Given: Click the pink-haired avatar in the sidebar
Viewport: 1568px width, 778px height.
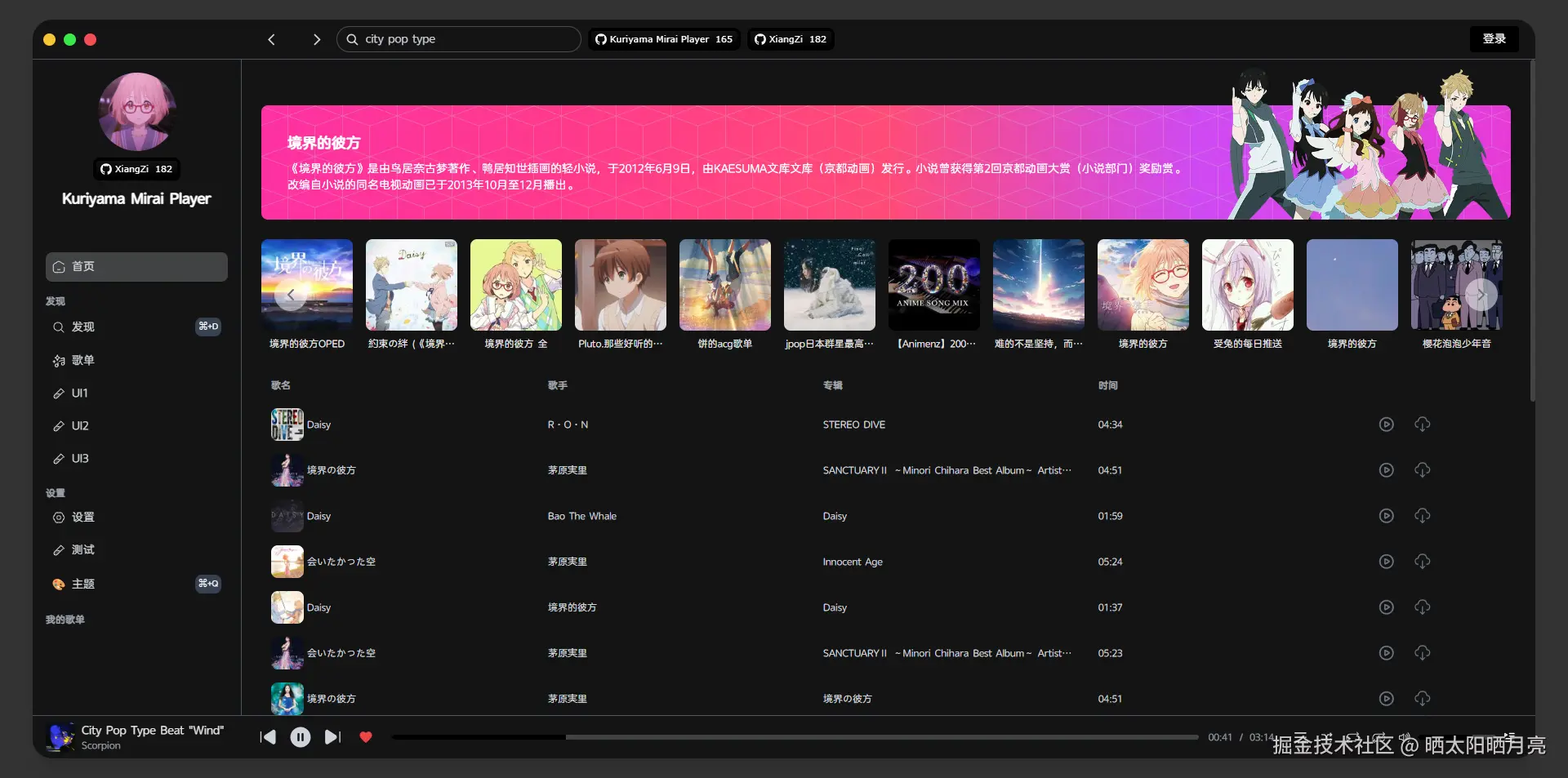Looking at the screenshot, I should [x=137, y=112].
